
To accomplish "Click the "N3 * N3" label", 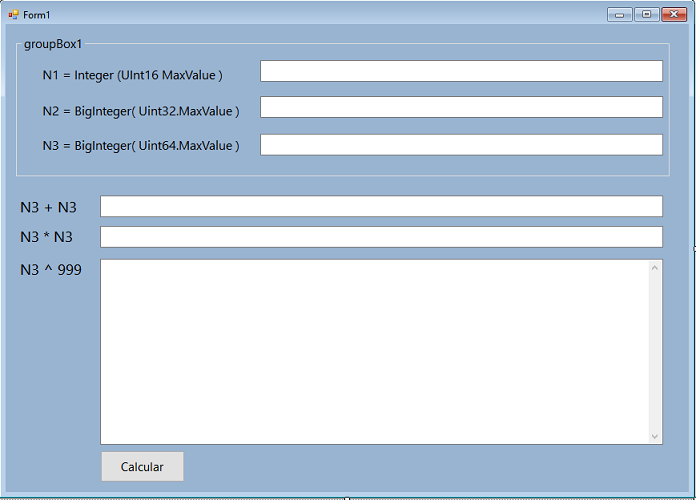I will [x=46, y=237].
